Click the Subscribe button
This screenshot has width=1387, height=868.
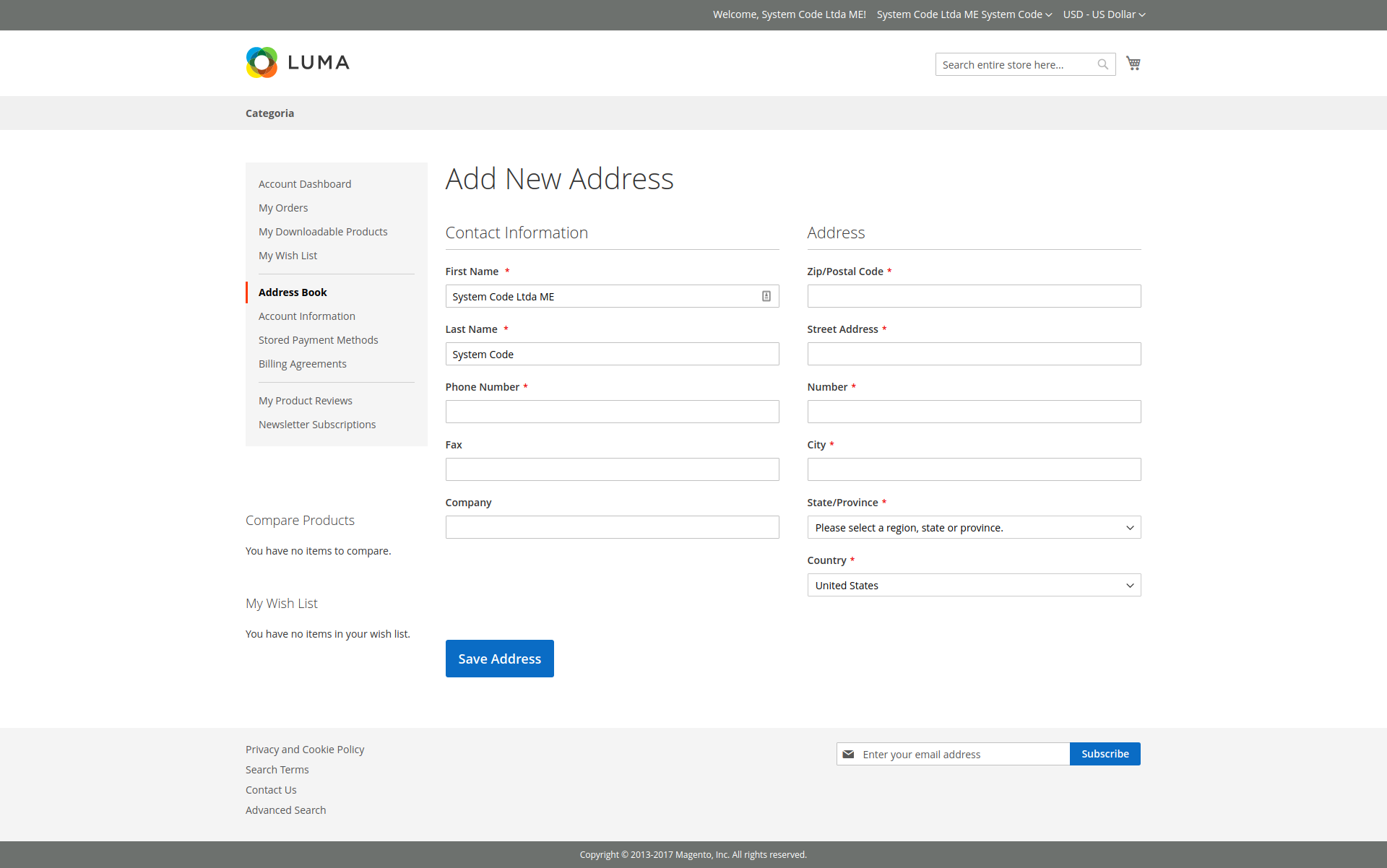[1105, 754]
